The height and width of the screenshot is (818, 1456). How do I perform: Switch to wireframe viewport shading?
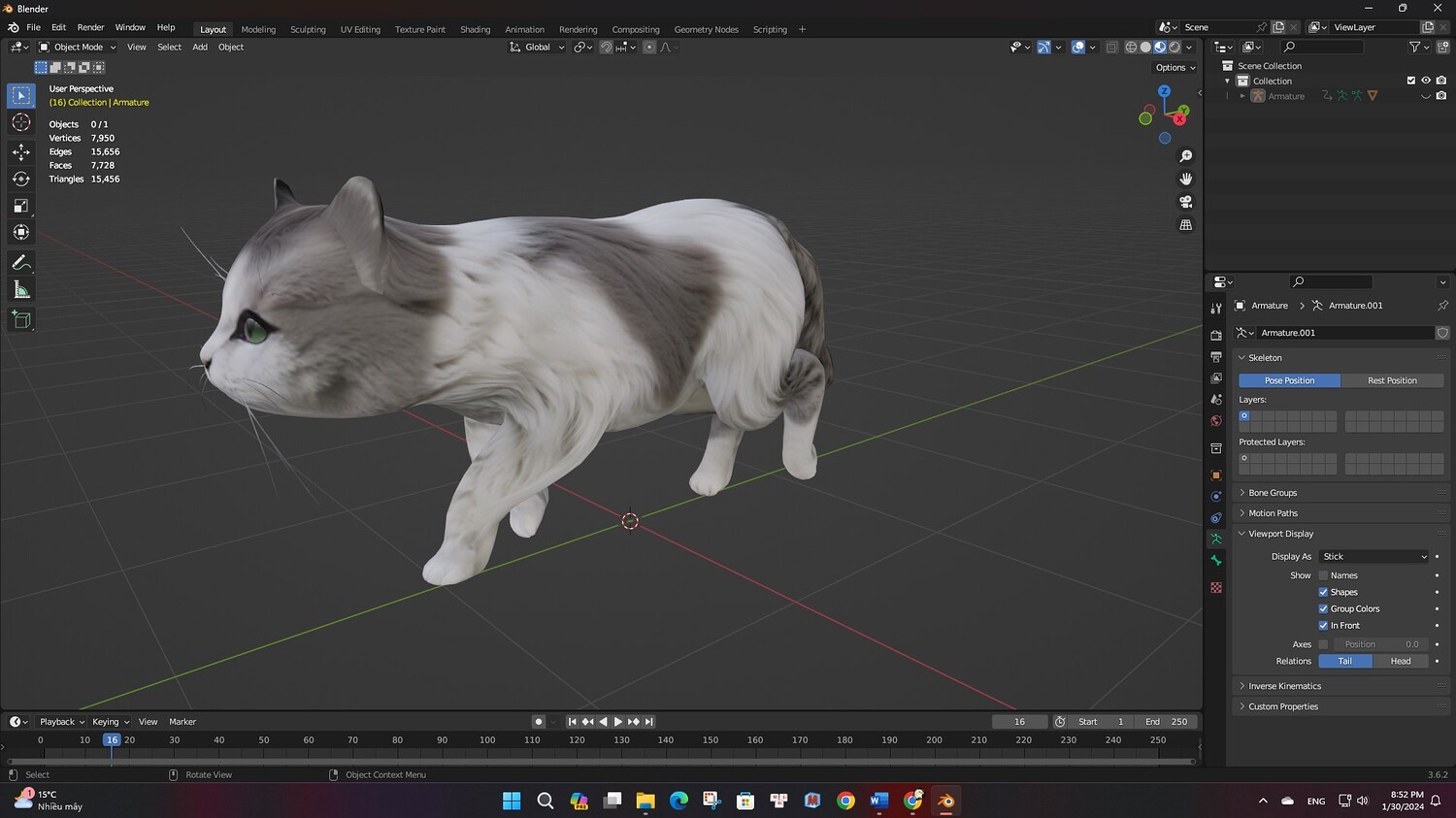[1131, 47]
